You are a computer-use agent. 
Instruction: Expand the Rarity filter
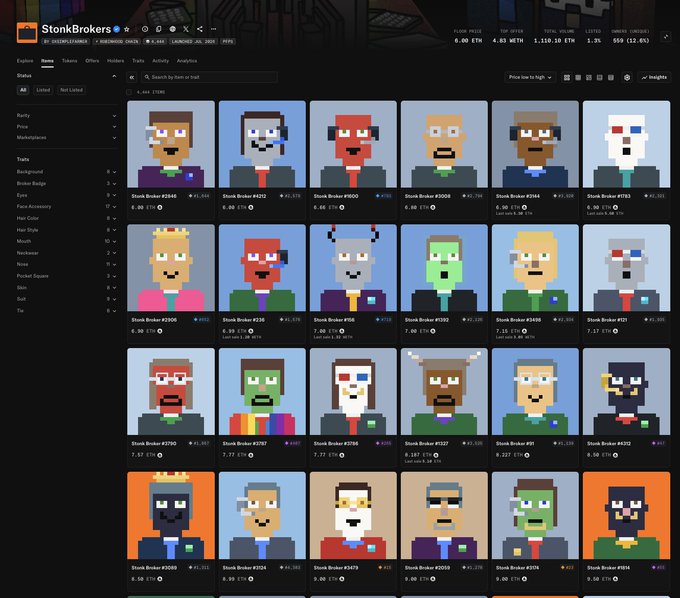66,115
